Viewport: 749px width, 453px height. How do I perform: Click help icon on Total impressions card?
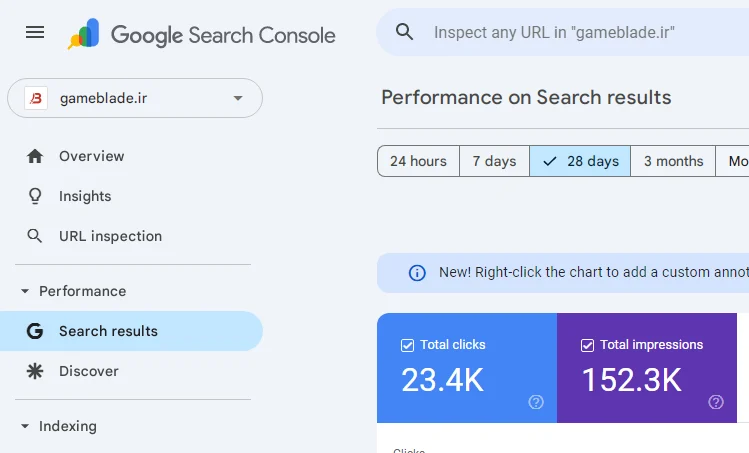(x=716, y=402)
